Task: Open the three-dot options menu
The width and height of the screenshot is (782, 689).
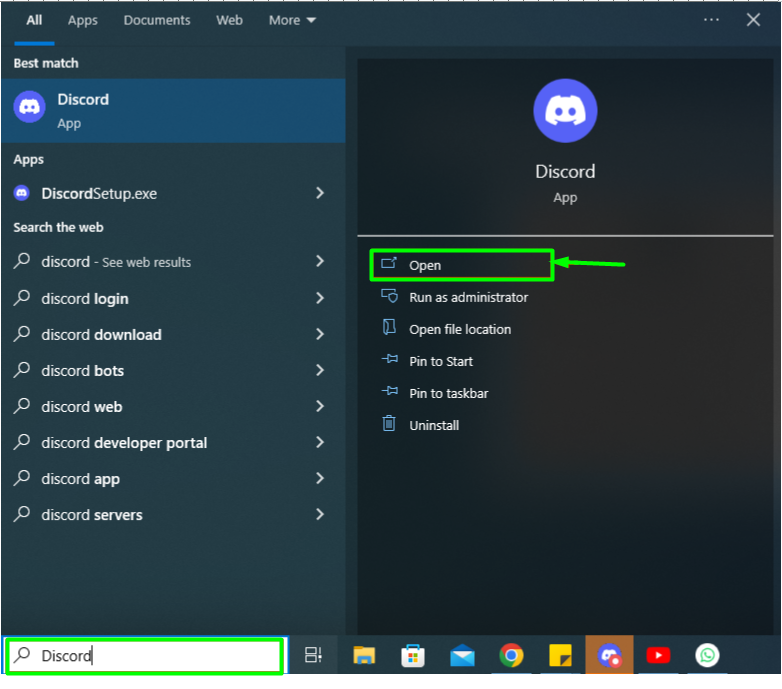Action: click(x=711, y=20)
